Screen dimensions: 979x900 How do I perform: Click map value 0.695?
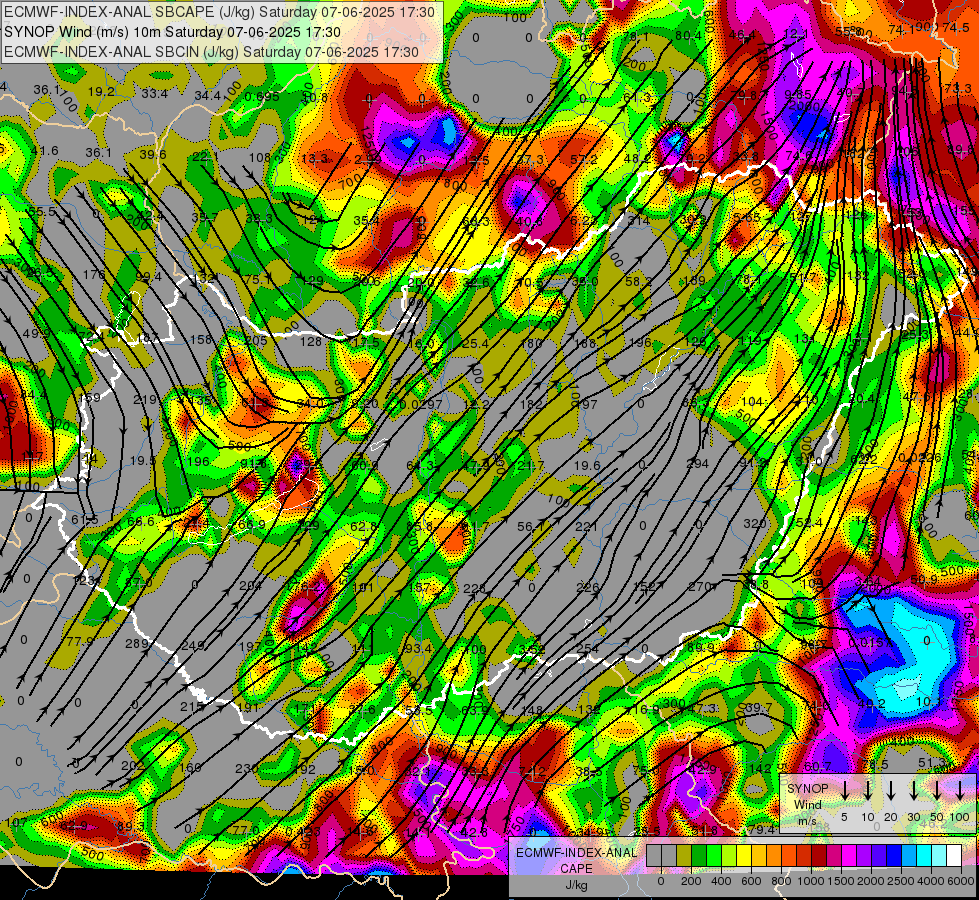coord(262,96)
